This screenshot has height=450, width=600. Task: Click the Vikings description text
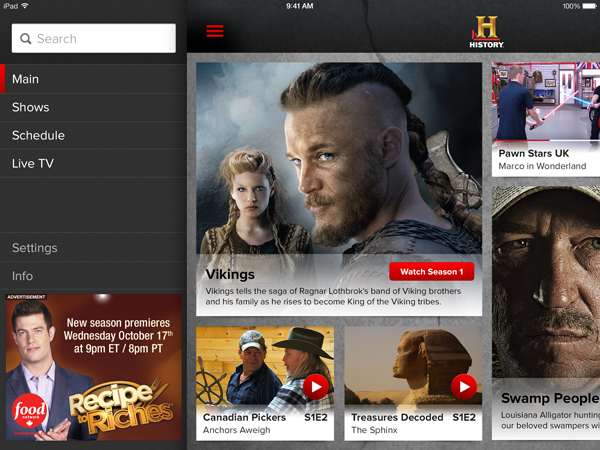(x=333, y=296)
